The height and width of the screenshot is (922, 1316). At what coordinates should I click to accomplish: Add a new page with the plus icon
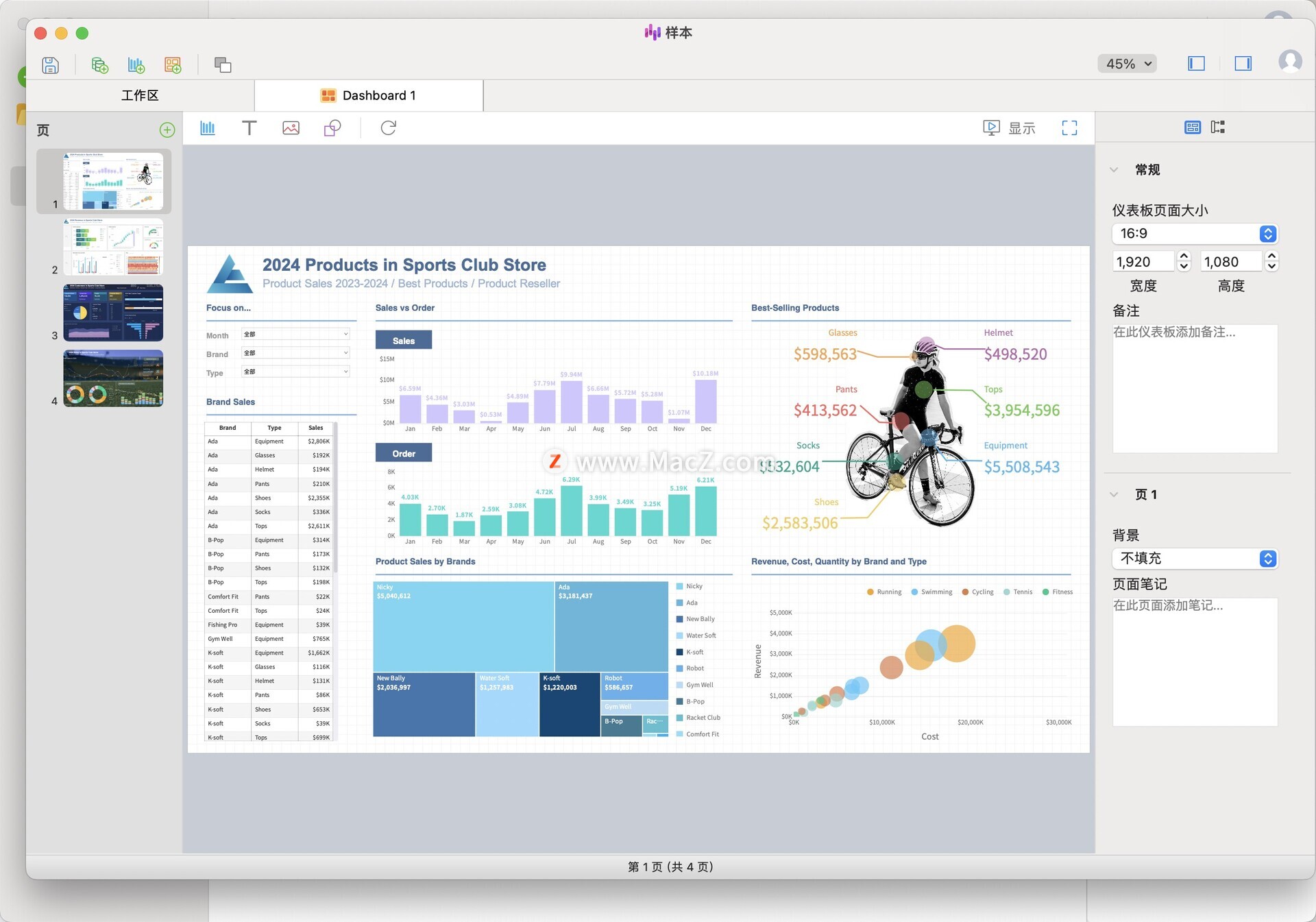coord(167,130)
